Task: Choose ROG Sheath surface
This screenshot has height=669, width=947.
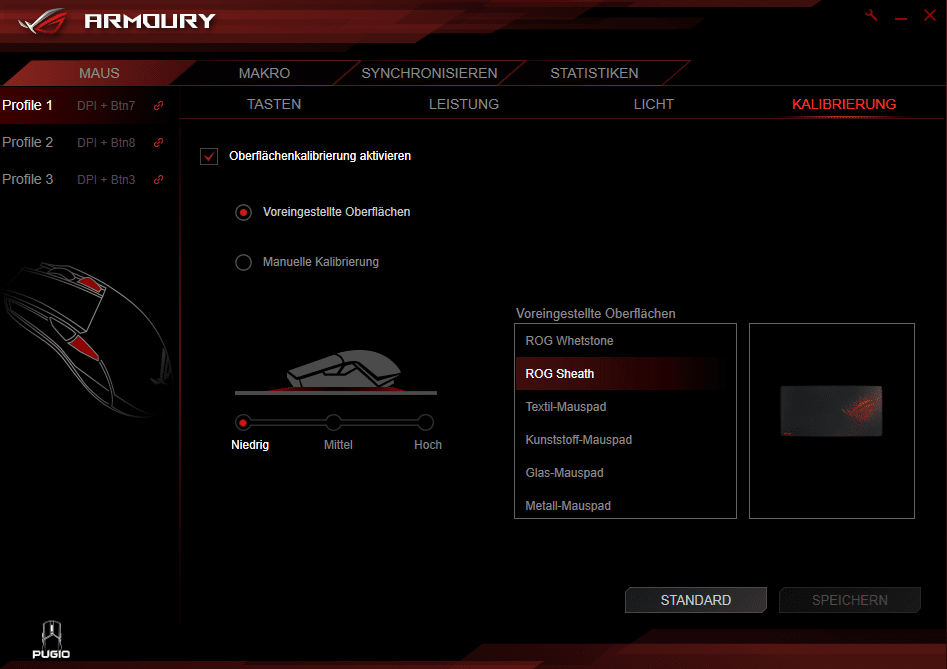Action: (625, 374)
